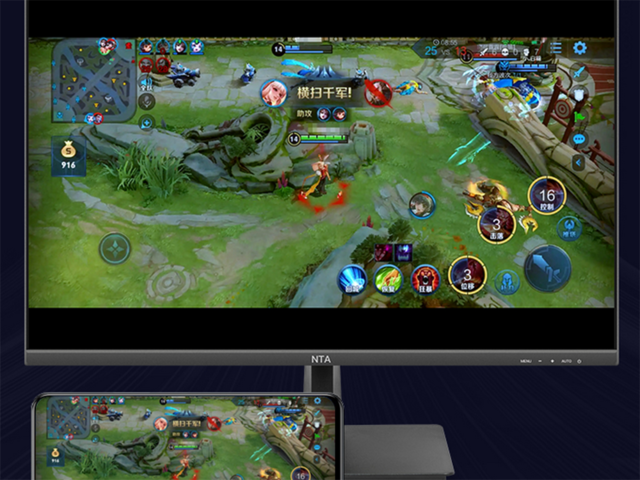Image resolution: width=640 pixels, height=480 pixels.
Task: Tap the blue message plus icon under microphone
Action: coord(146,122)
